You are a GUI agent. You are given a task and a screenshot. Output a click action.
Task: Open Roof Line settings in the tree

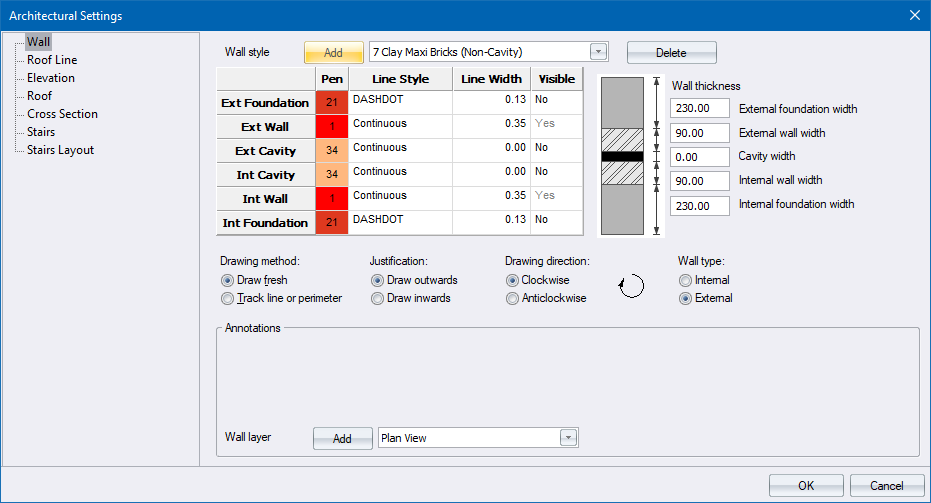pos(52,60)
